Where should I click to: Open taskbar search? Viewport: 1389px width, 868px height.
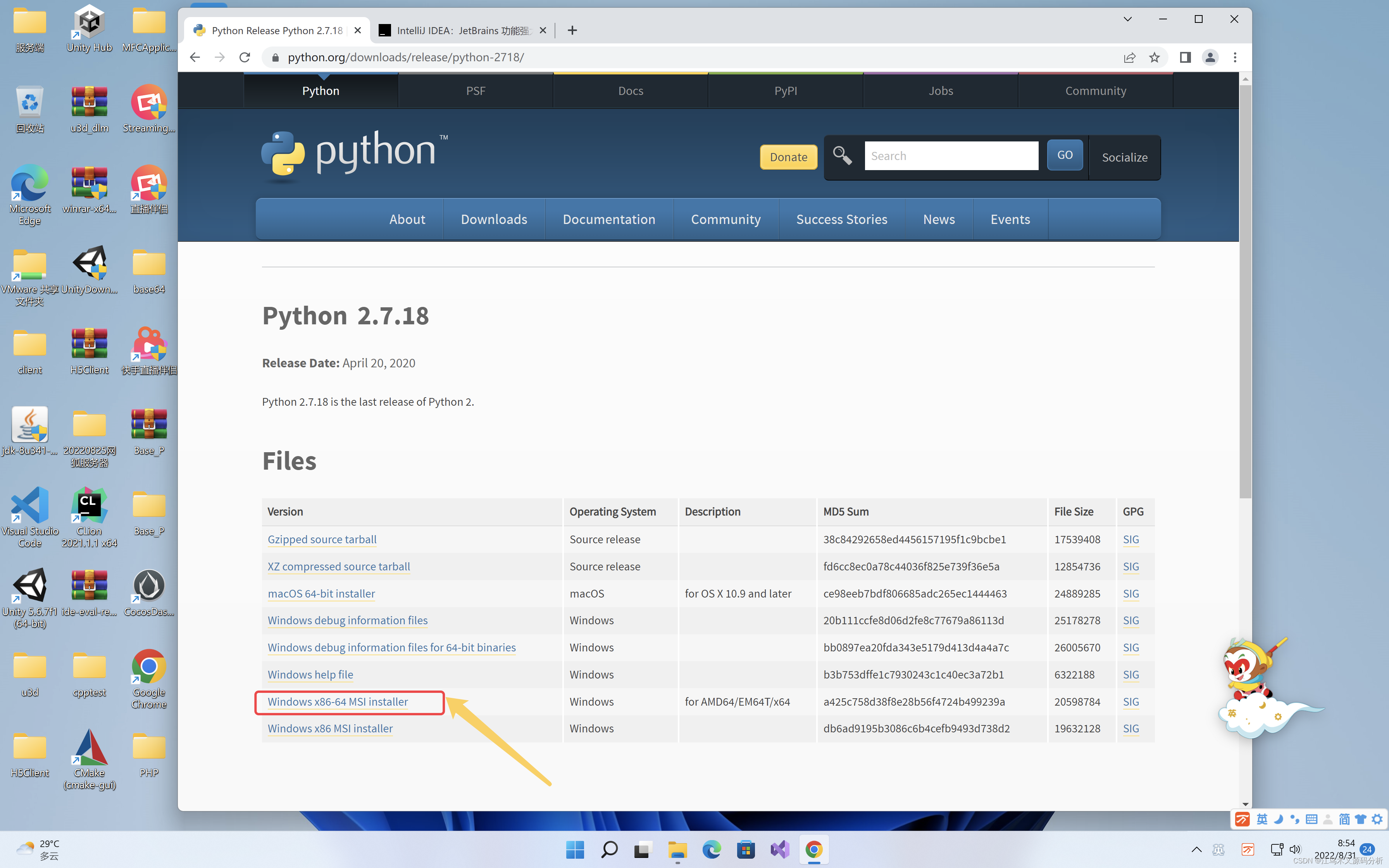[609, 850]
